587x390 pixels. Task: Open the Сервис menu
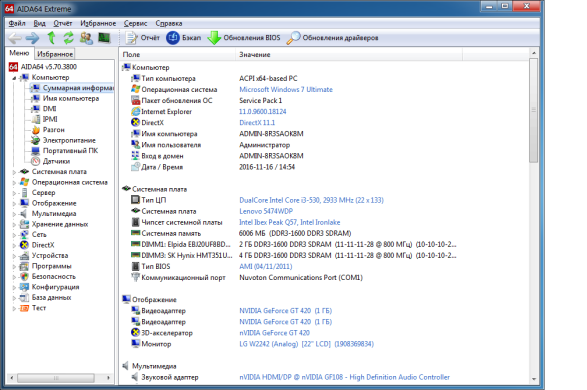(x=135, y=23)
